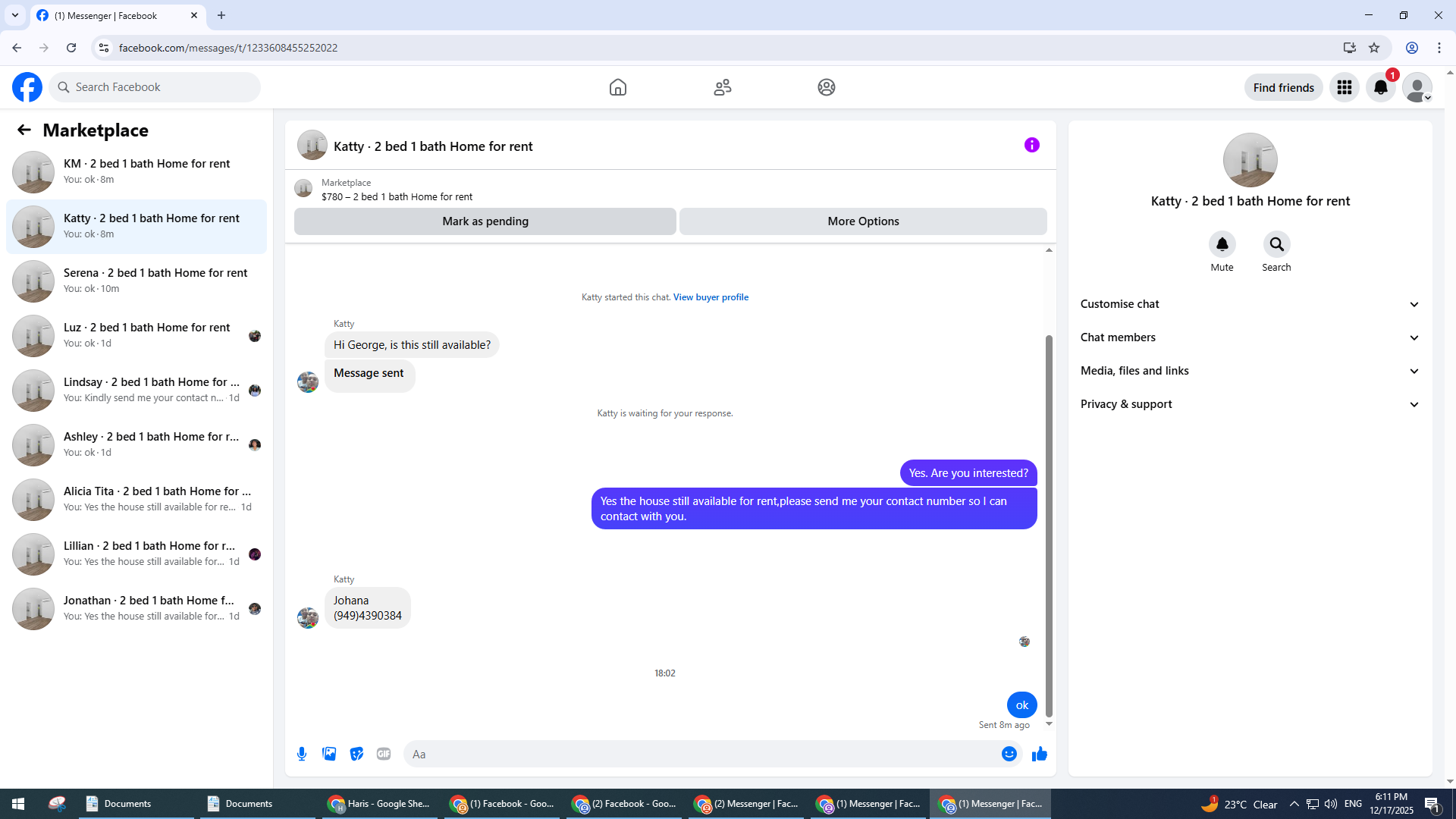
Task: Open Facebook notifications bell
Action: tap(1381, 87)
